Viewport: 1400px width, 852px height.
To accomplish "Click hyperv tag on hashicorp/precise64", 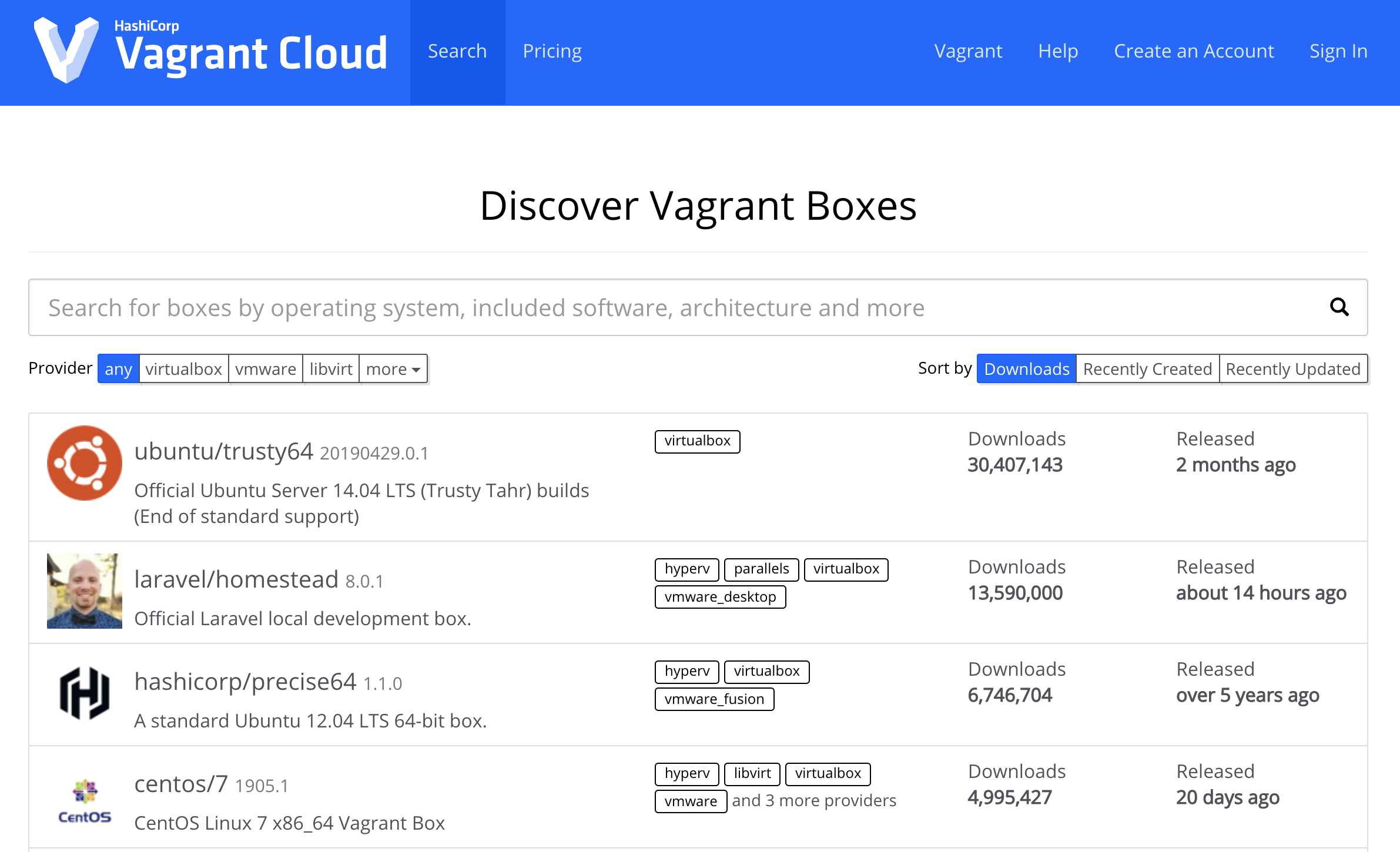I will click(x=687, y=672).
